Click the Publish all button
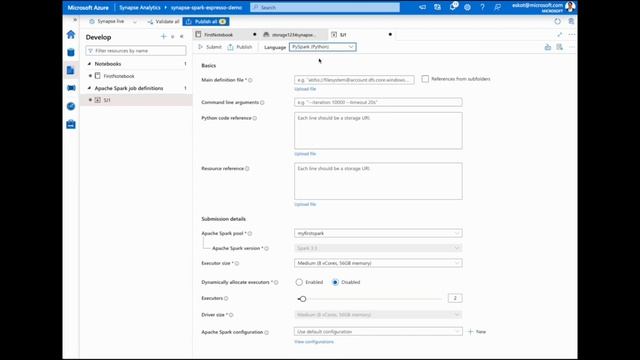Screen dimensions: 640x360 (x=206, y=21)
